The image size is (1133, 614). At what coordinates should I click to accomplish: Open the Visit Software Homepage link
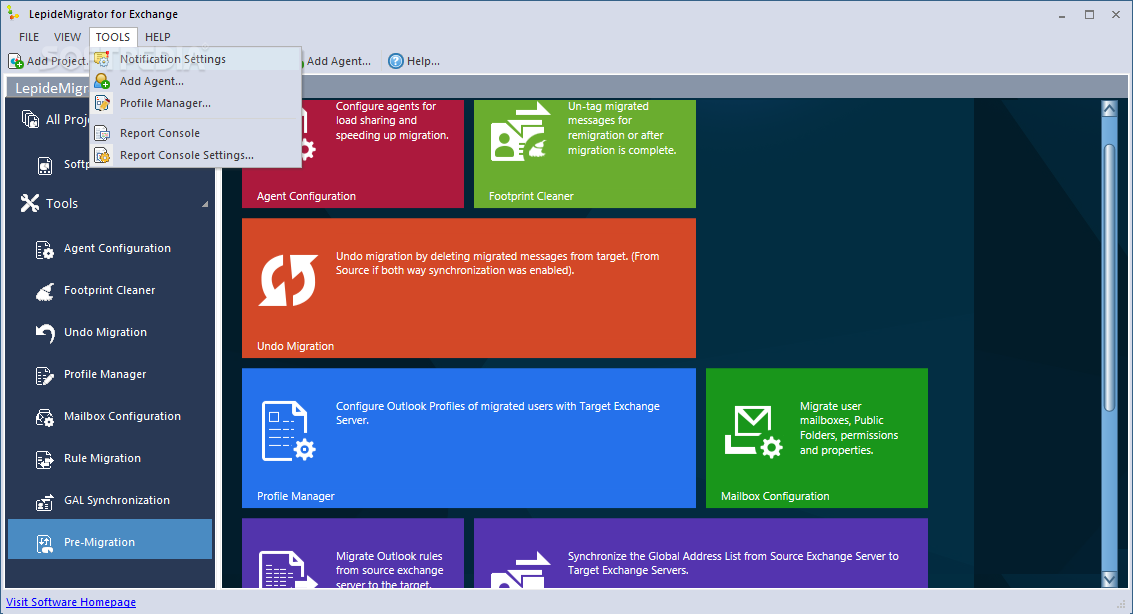point(71,602)
